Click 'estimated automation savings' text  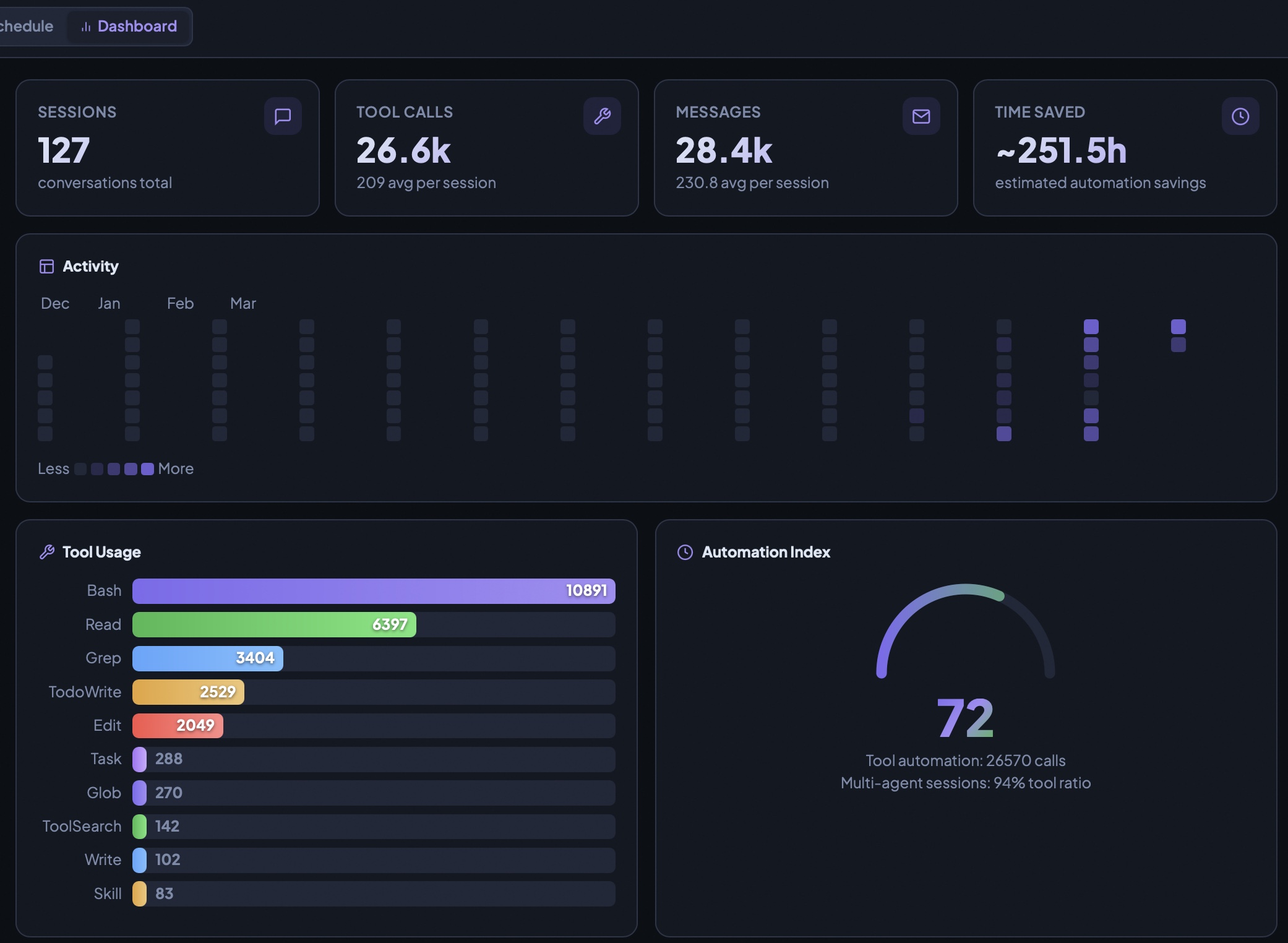(x=1101, y=183)
